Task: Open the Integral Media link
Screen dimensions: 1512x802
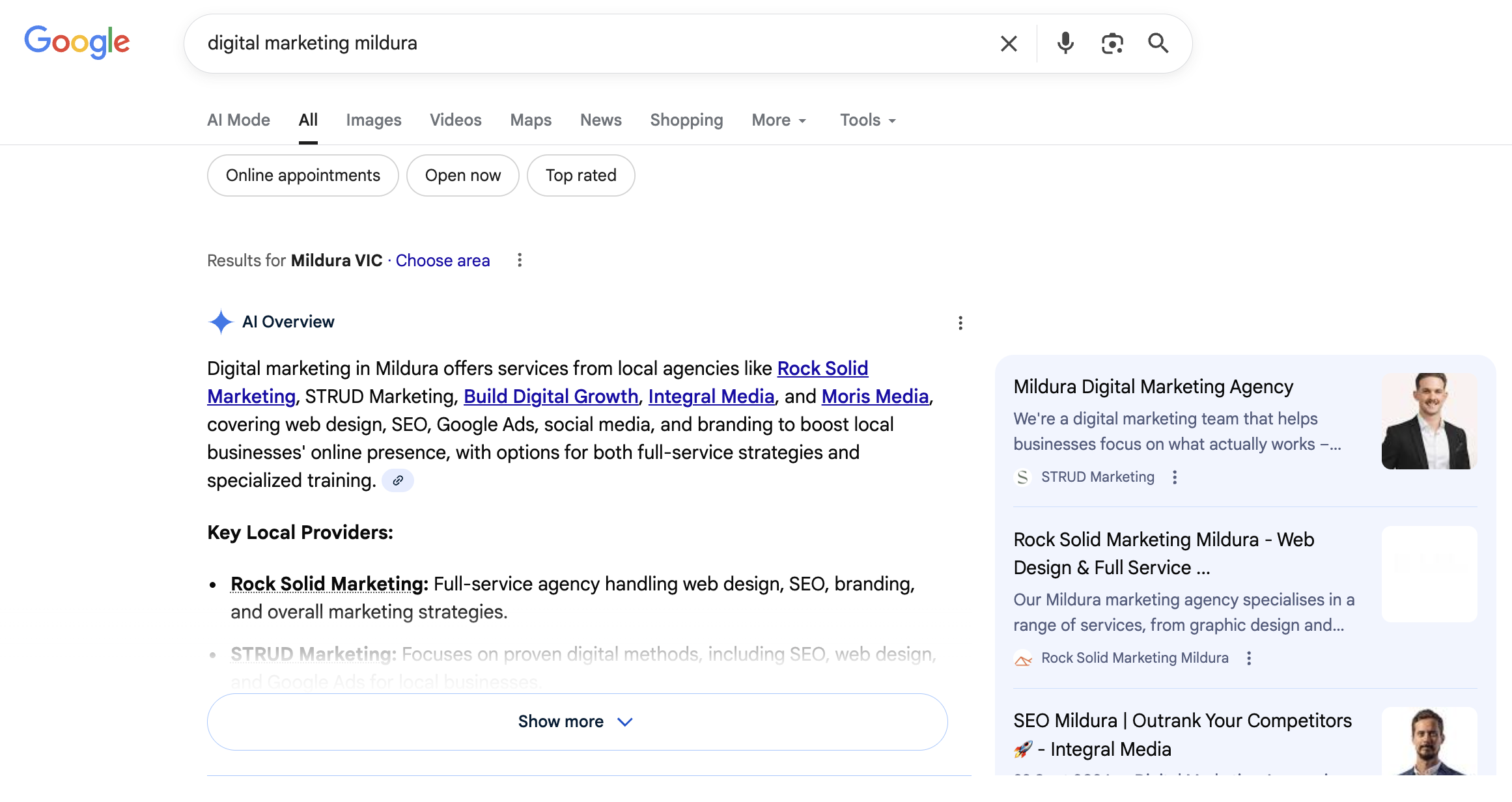Action: pyautogui.click(x=711, y=396)
